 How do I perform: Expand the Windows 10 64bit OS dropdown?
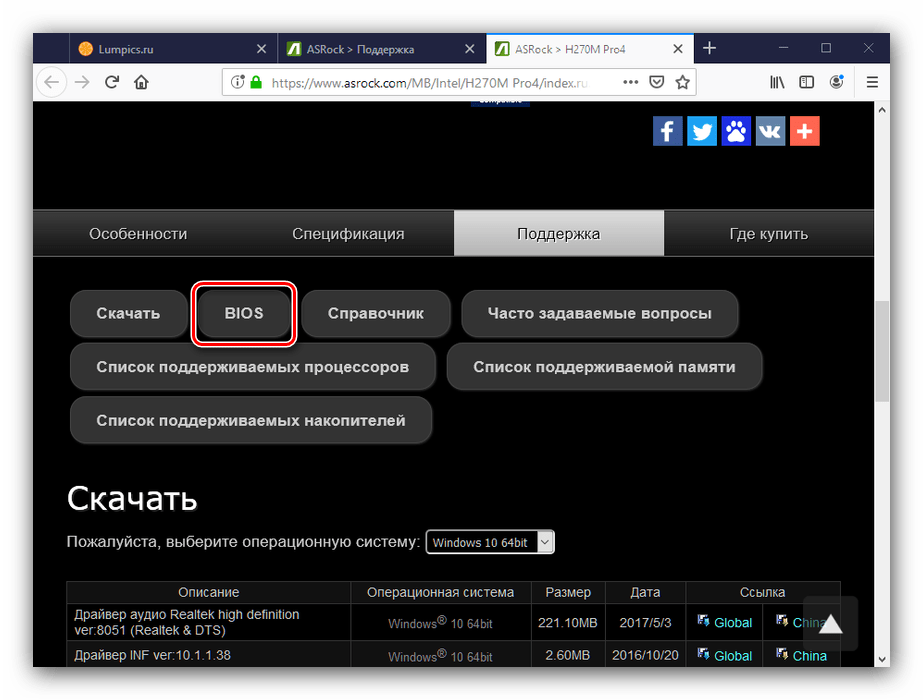point(490,542)
